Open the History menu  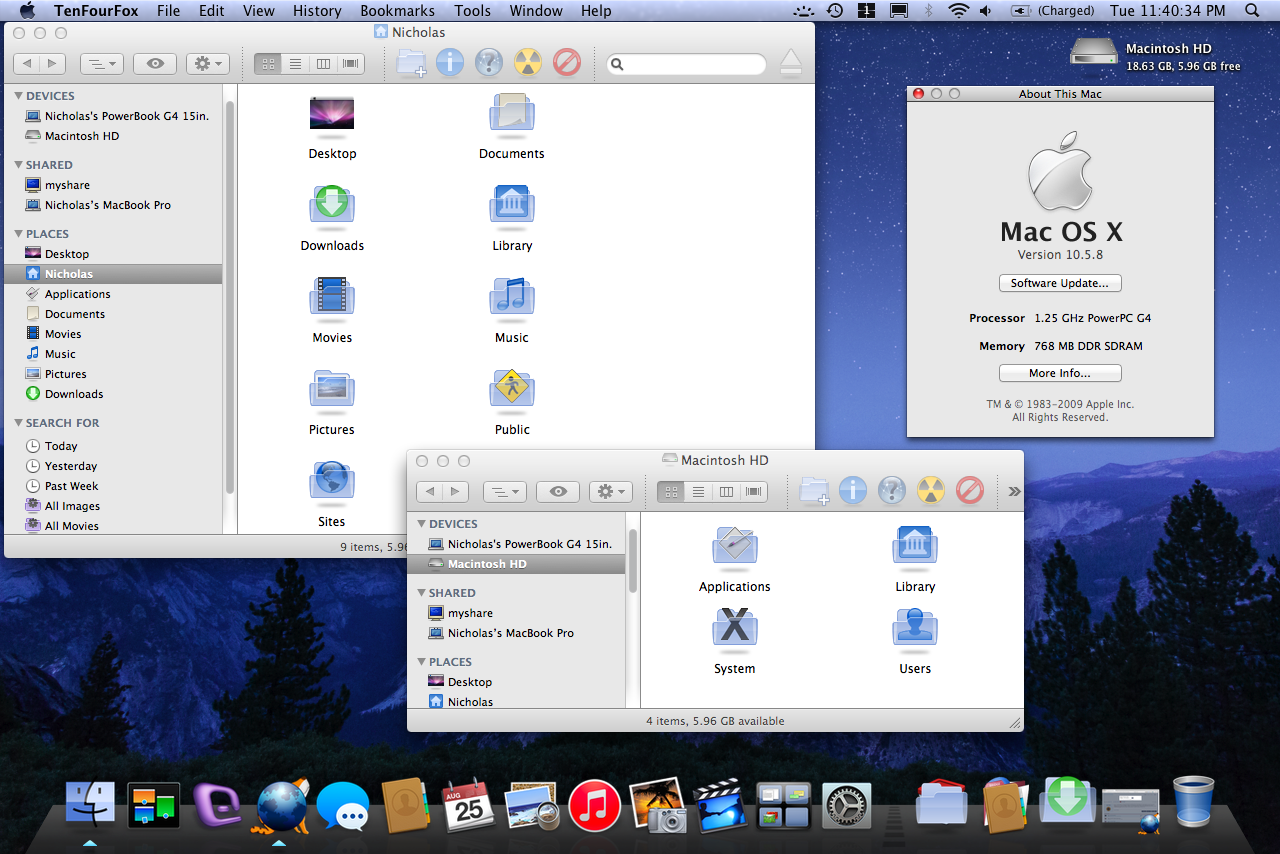tap(317, 11)
